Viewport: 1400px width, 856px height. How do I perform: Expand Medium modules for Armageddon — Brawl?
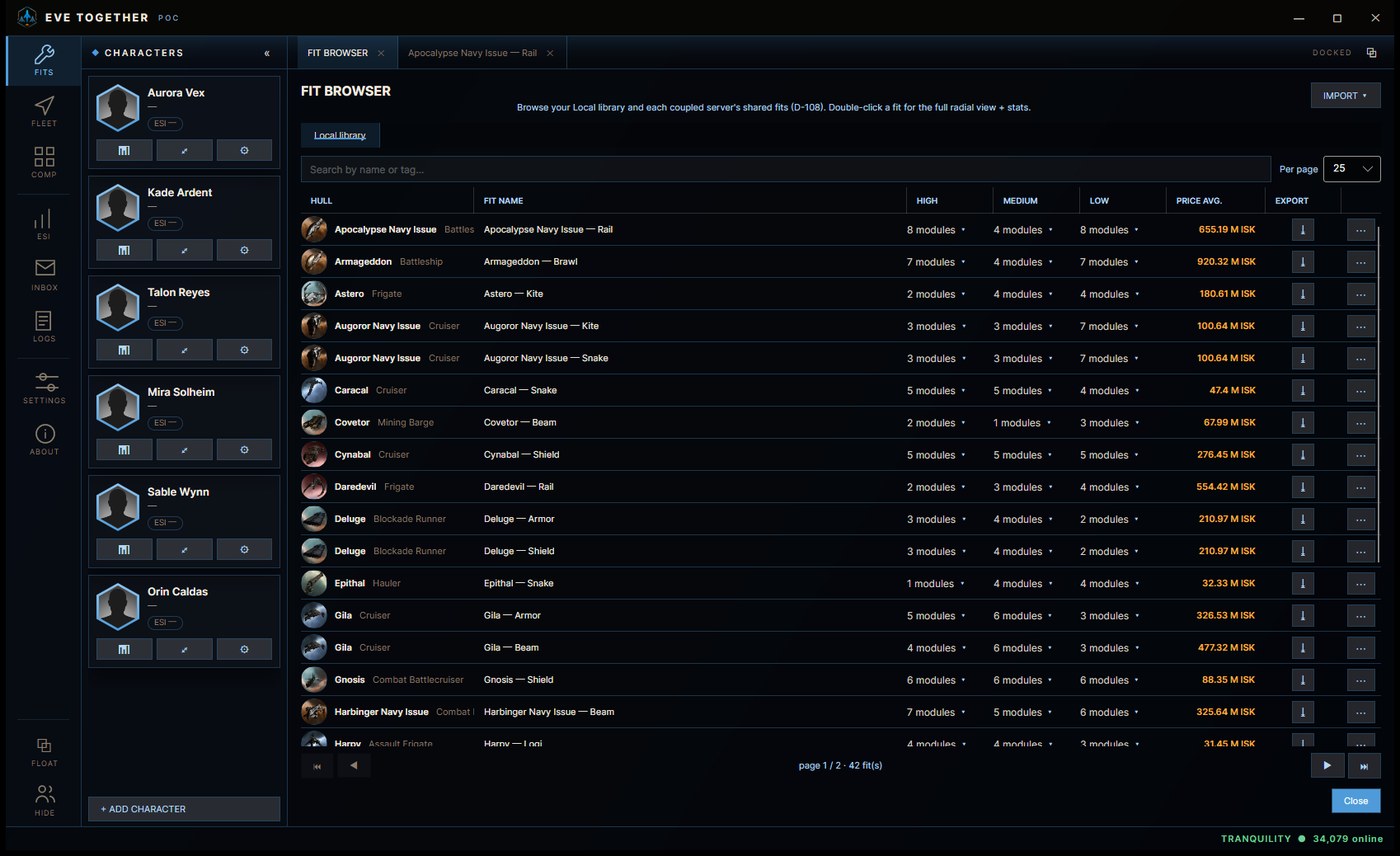click(x=1023, y=262)
